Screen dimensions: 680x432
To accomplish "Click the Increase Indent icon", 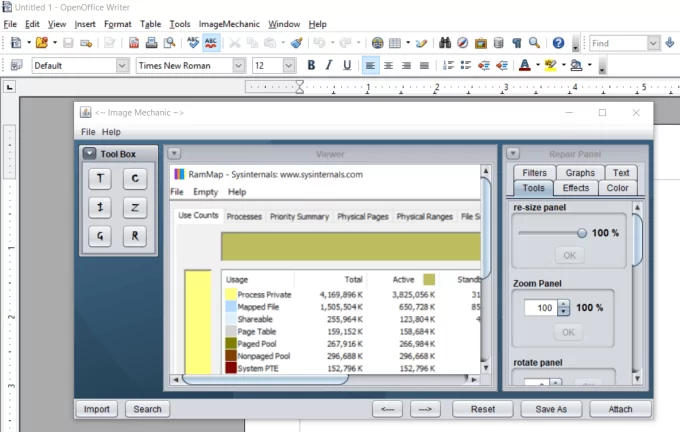I will [502, 65].
